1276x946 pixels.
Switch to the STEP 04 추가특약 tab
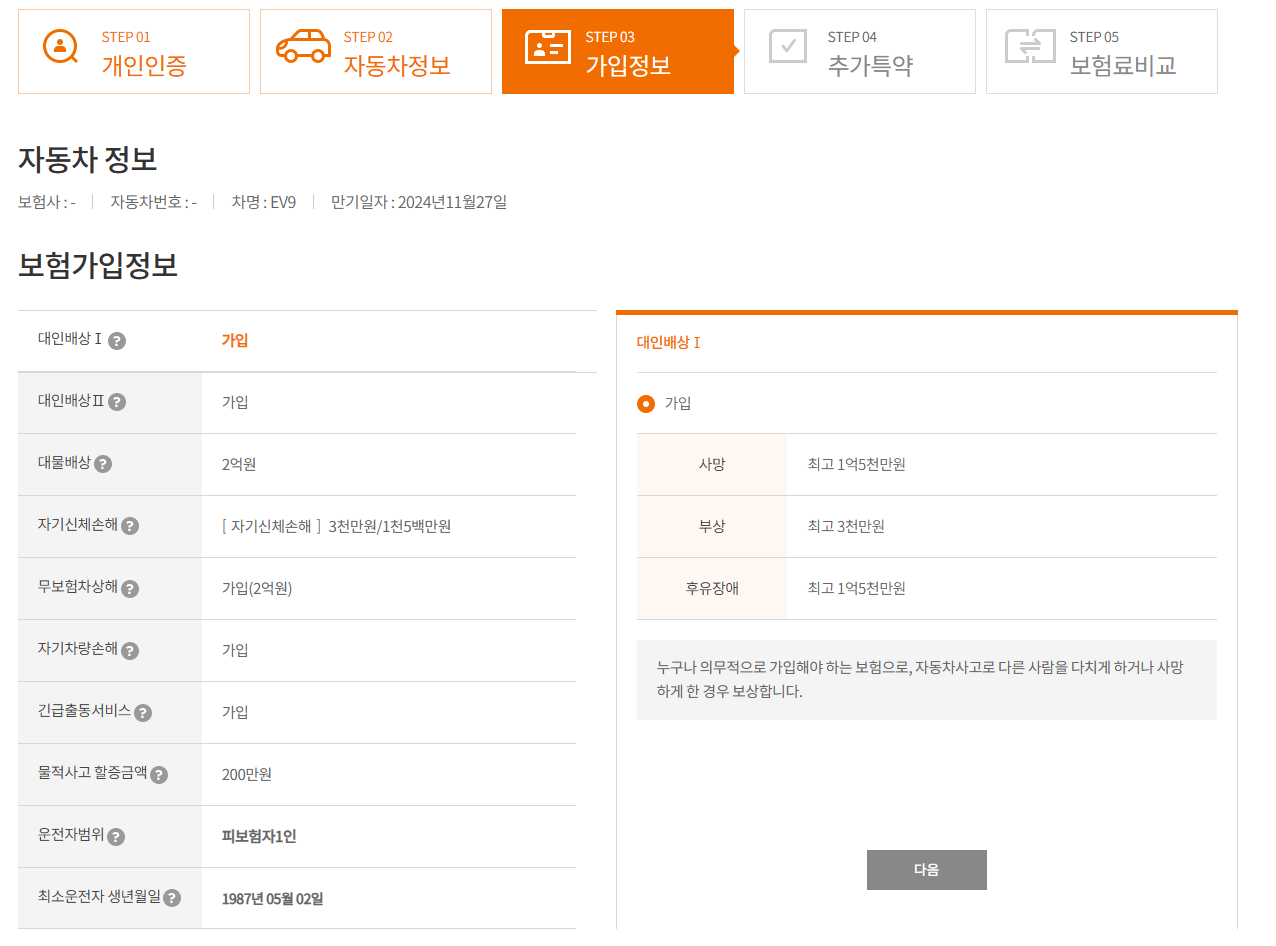tap(859, 51)
